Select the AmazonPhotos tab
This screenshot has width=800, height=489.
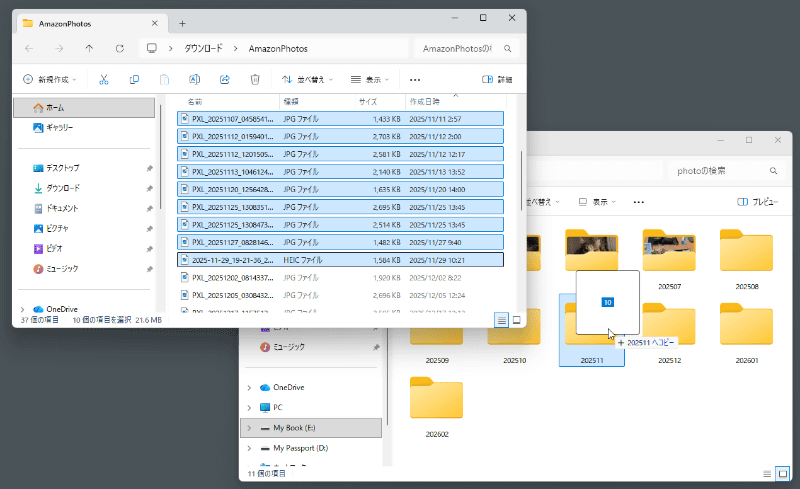point(90,23)
